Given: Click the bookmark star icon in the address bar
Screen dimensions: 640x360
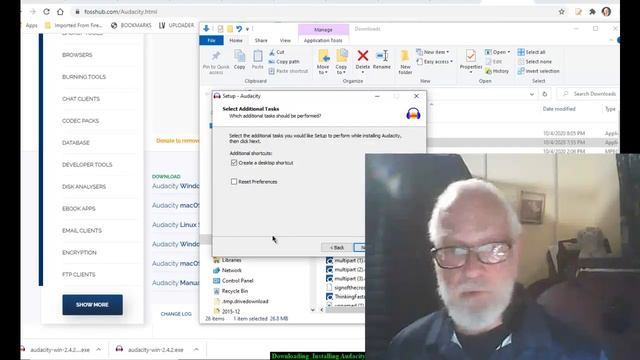Looking at the screenshot, I should 562,12.
